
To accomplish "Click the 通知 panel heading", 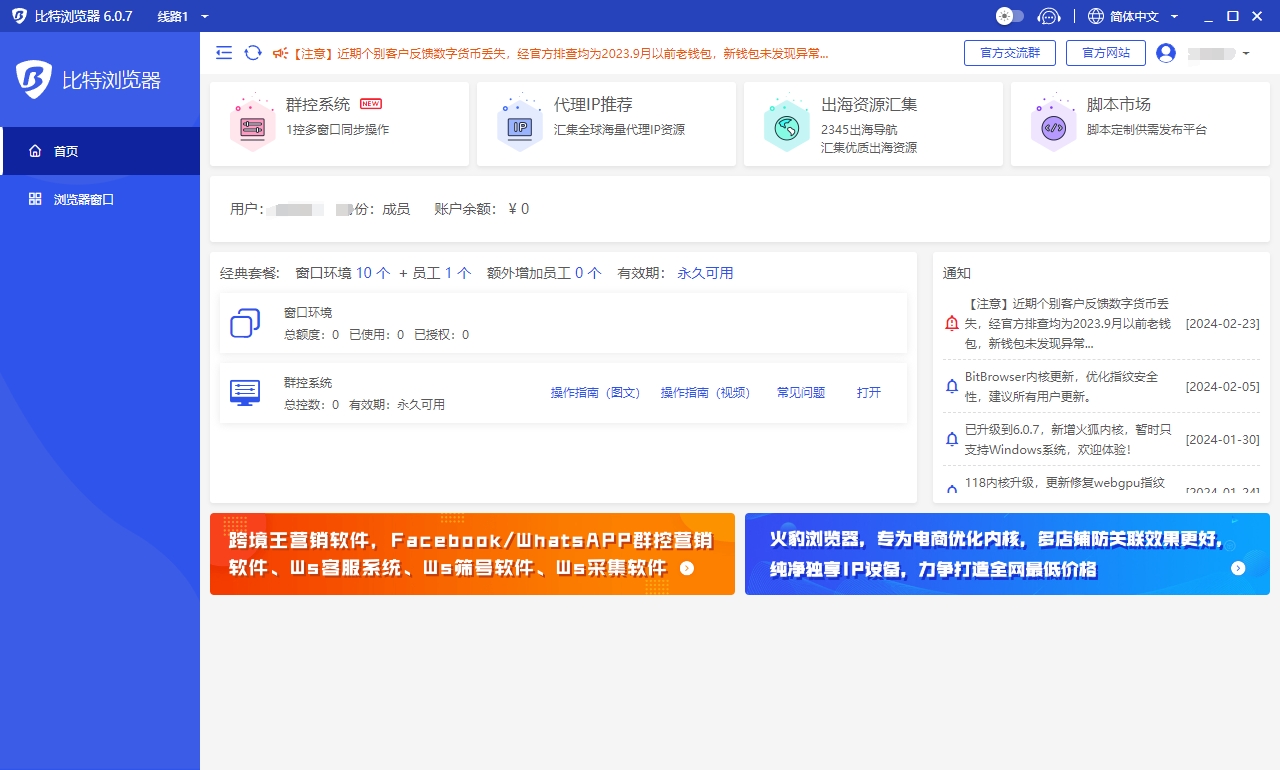I will tap(956, 273).
